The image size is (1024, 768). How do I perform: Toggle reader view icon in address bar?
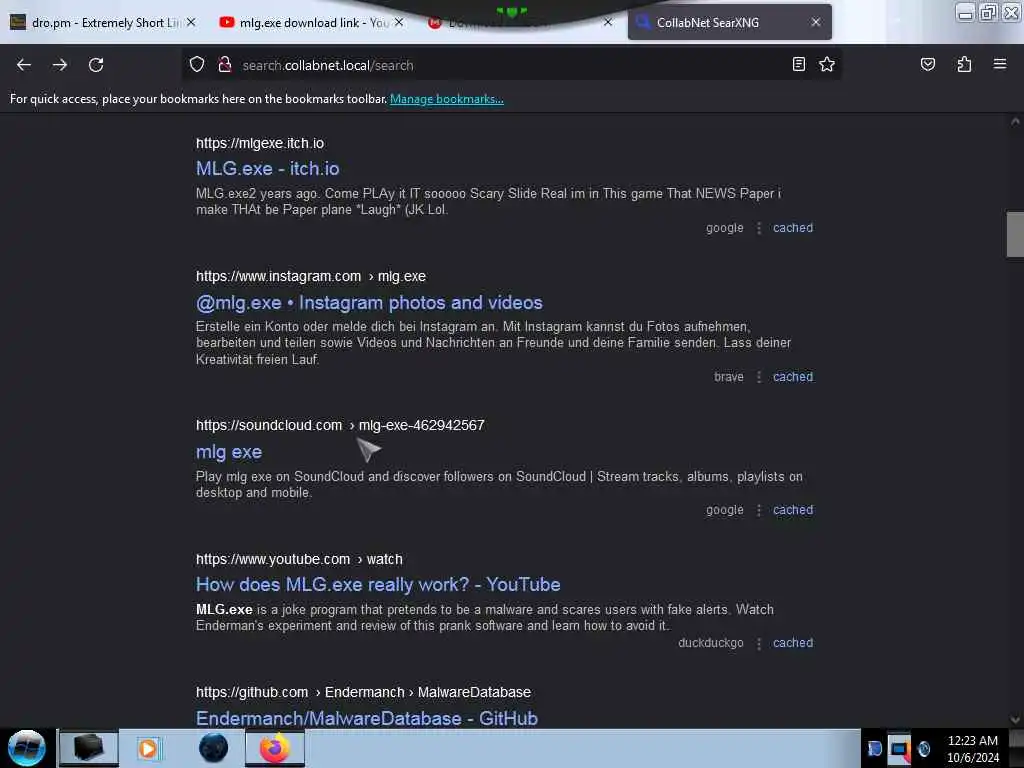798,64
